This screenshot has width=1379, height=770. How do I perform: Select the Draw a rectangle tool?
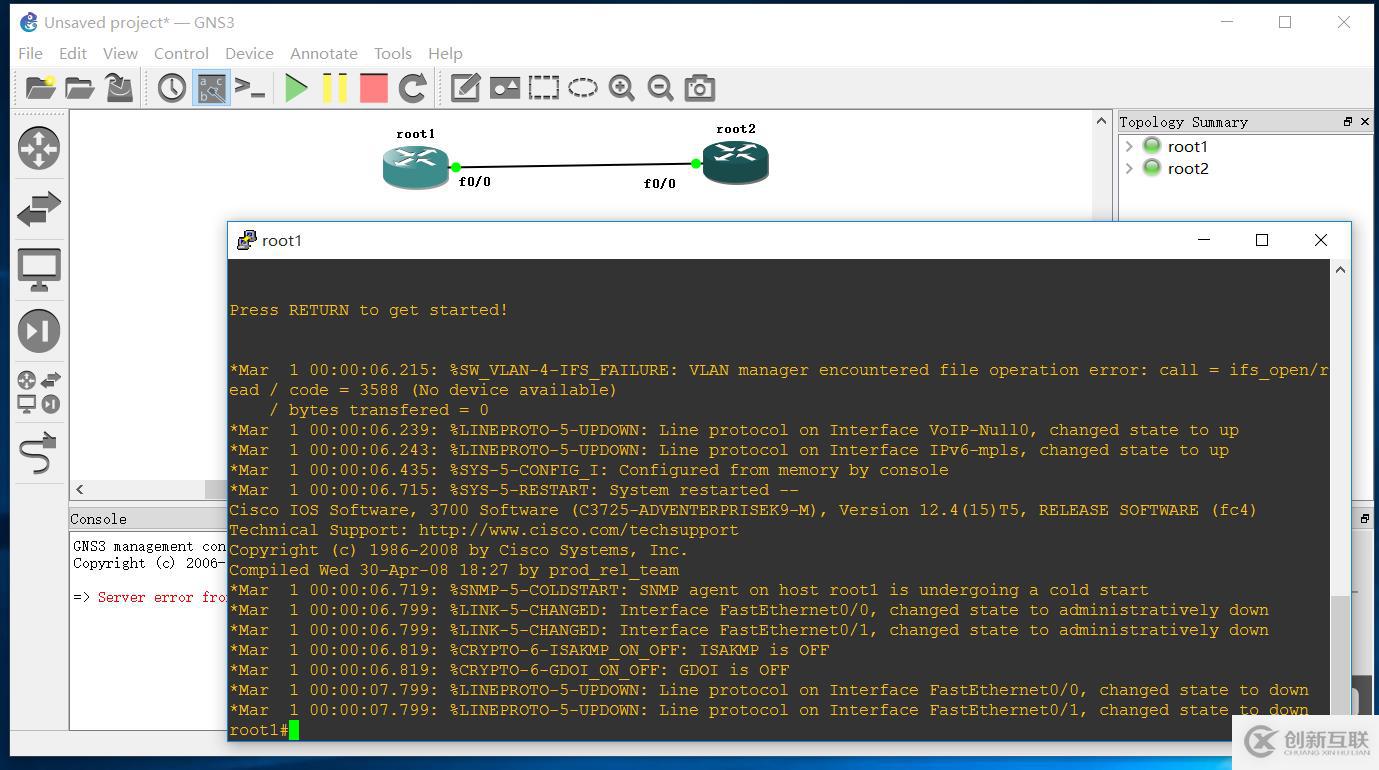[x=543, y=88]
